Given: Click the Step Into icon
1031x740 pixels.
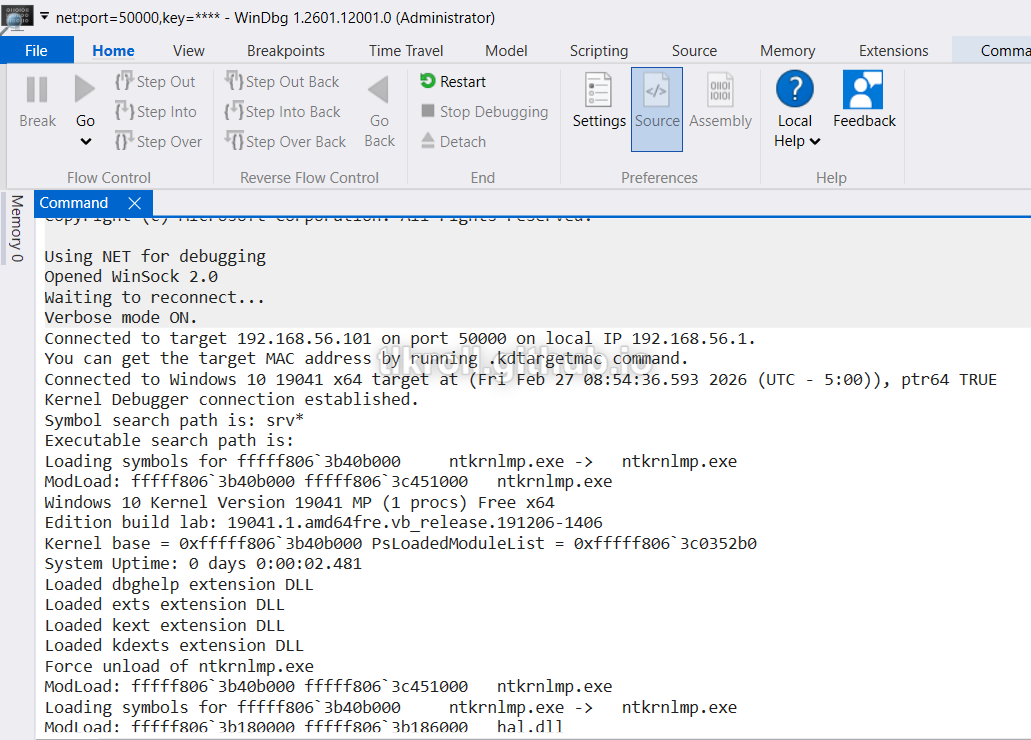Looking at the screenshot, I should (x=125, y=112).
